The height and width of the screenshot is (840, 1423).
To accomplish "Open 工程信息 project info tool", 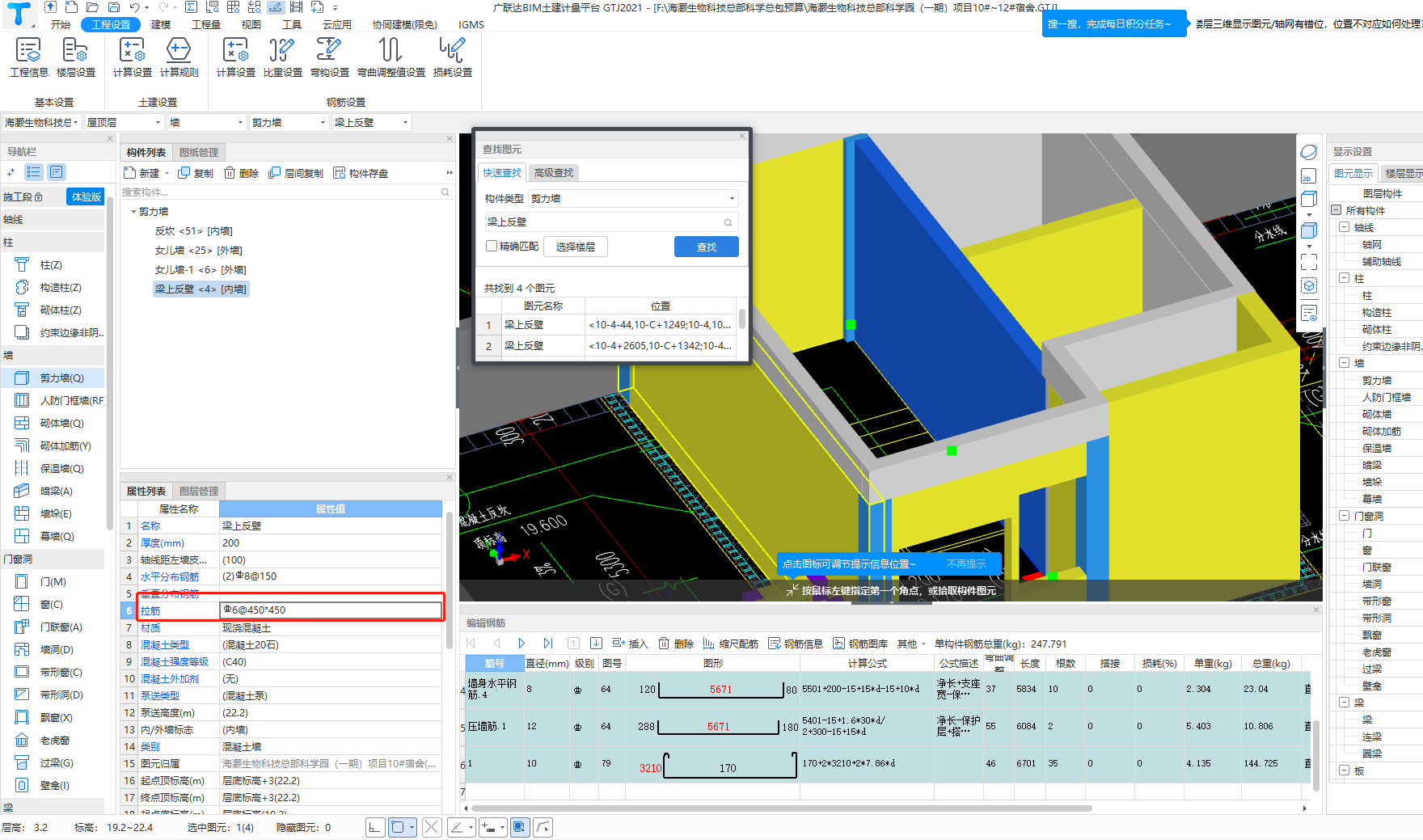I will (28, 57).
